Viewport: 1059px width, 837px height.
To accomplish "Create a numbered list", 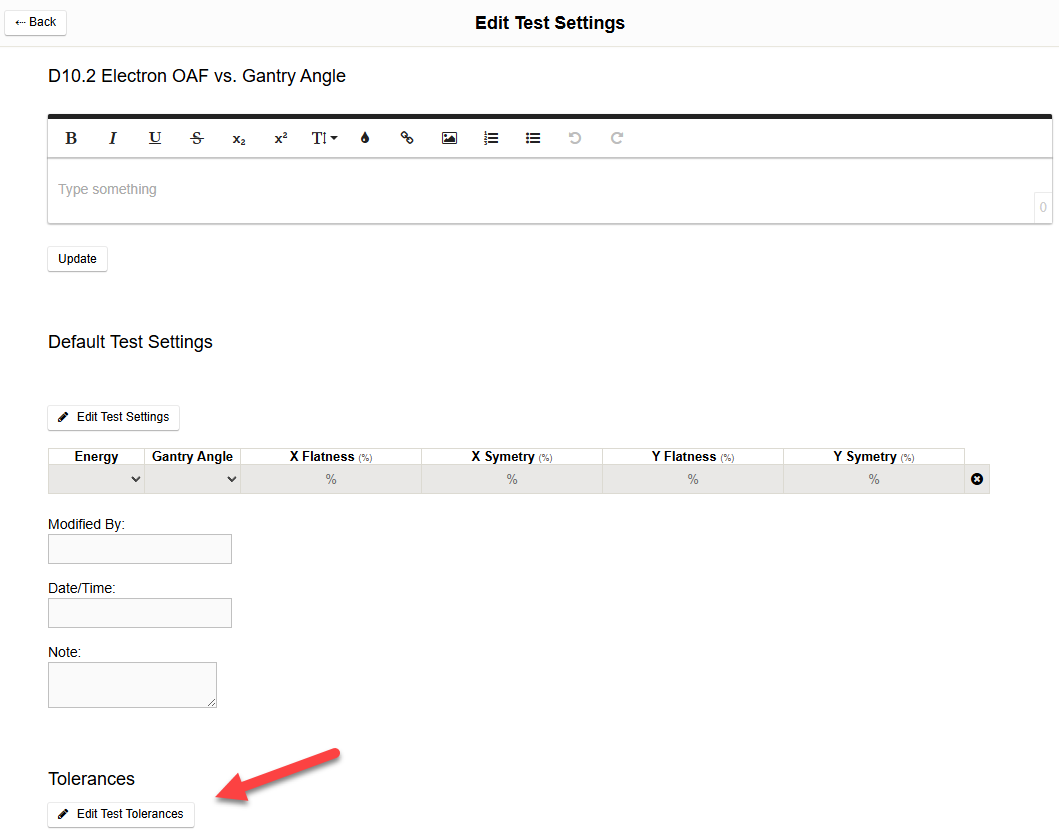I will click(x=491, y=138).
